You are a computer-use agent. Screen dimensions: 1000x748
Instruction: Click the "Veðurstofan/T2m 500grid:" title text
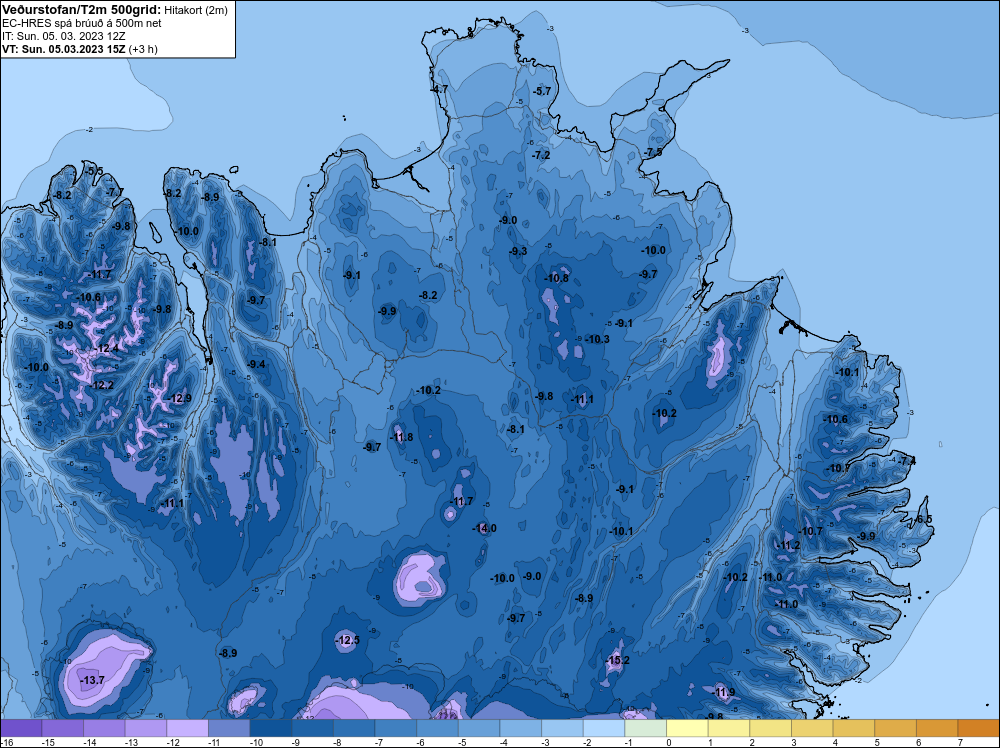82,10
